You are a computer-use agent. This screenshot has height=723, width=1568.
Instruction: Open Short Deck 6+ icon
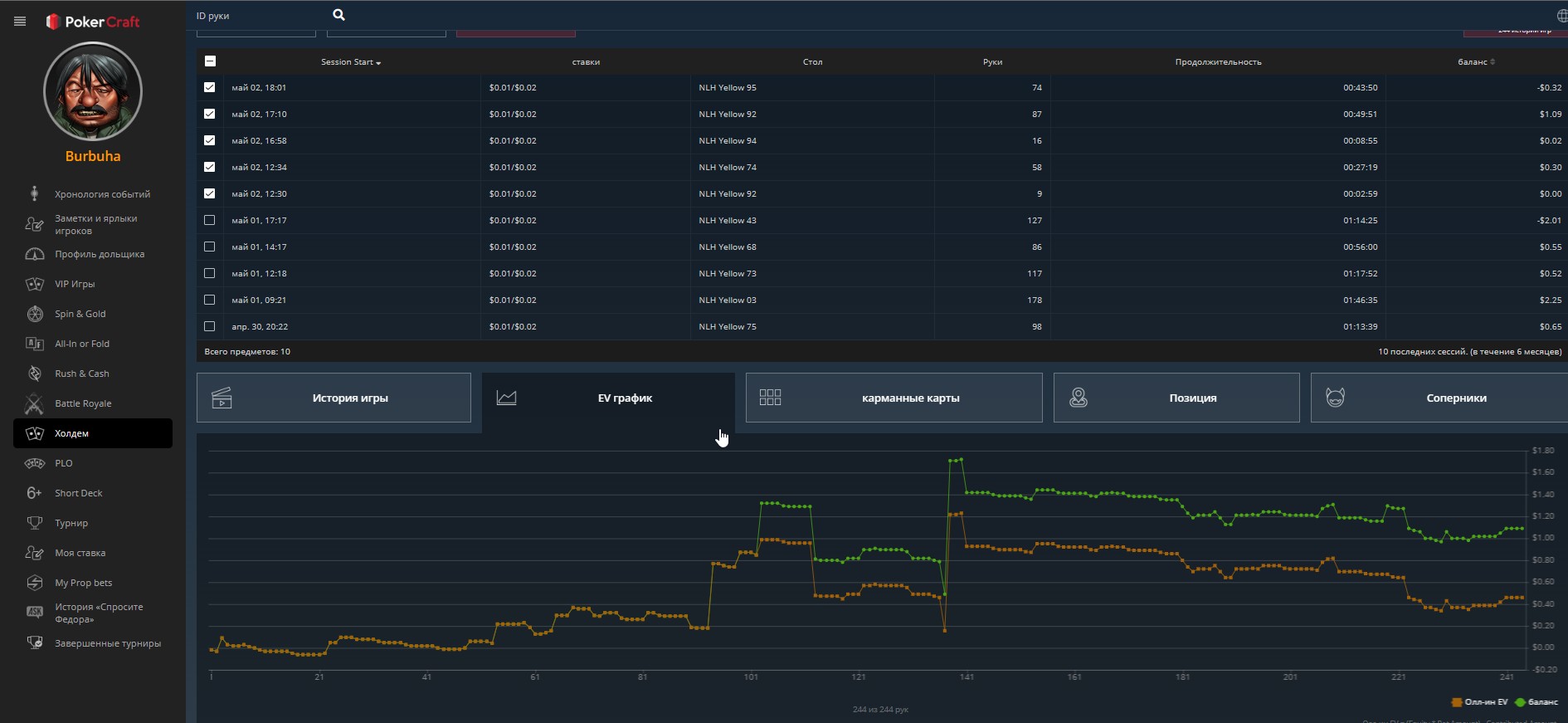[34, 493]
